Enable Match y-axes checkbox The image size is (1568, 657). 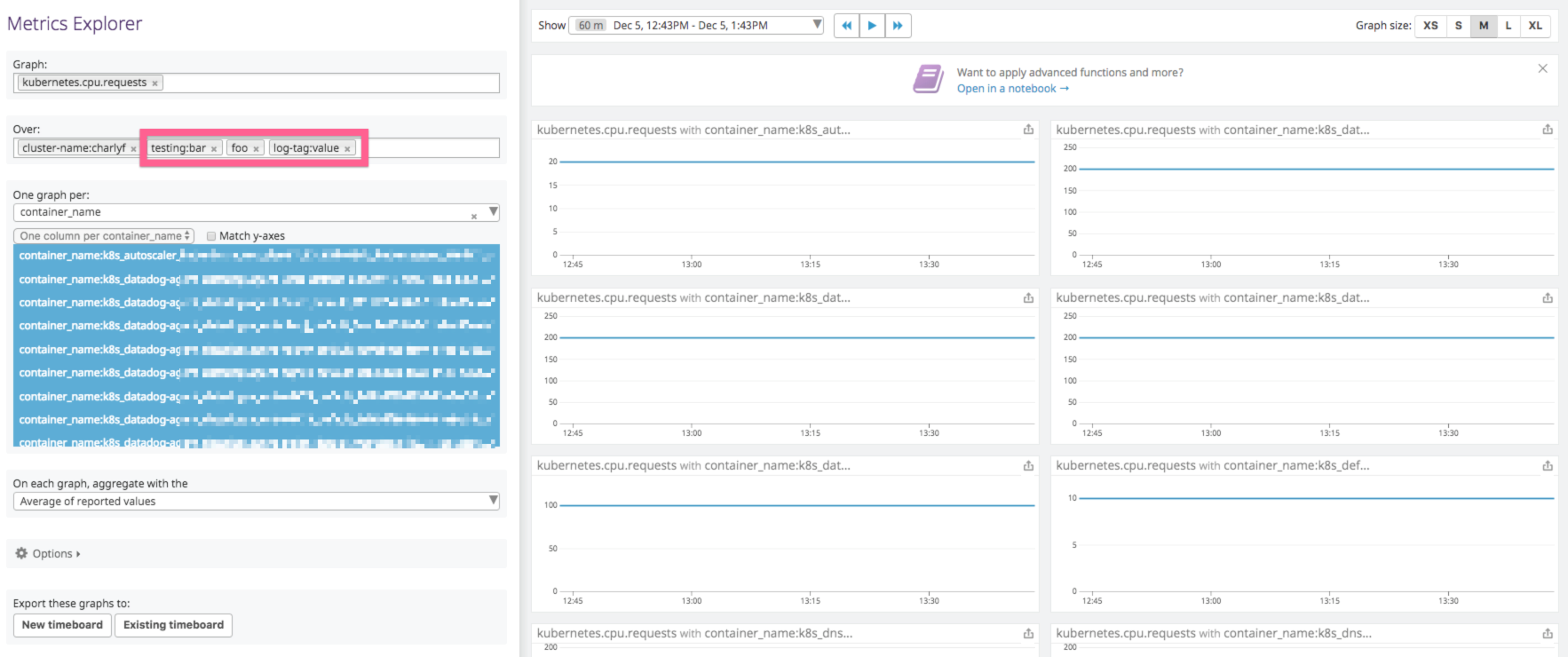[x=211, y=236]
